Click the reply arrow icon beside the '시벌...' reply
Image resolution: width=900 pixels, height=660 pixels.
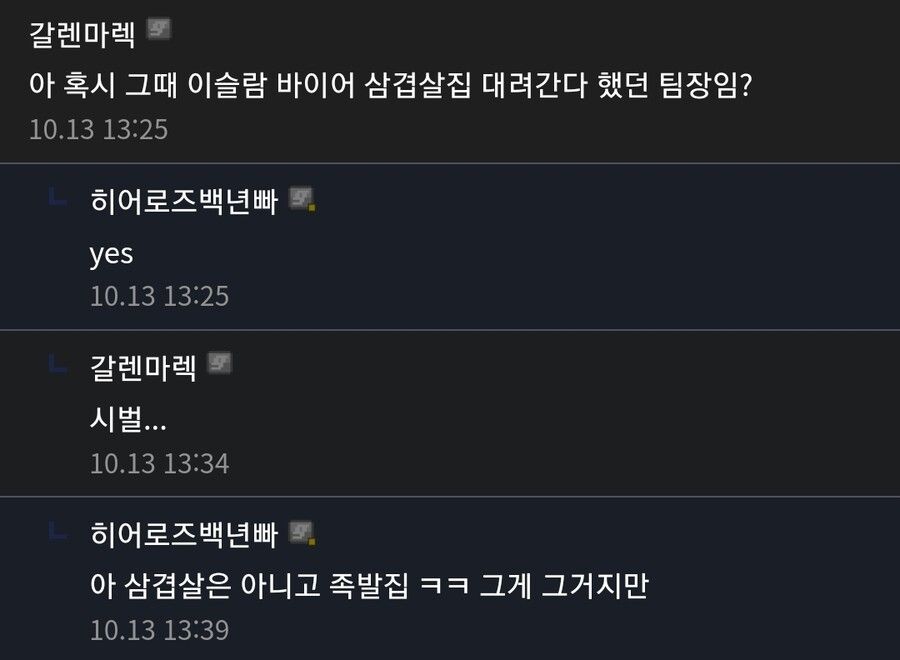pos(58,367)
